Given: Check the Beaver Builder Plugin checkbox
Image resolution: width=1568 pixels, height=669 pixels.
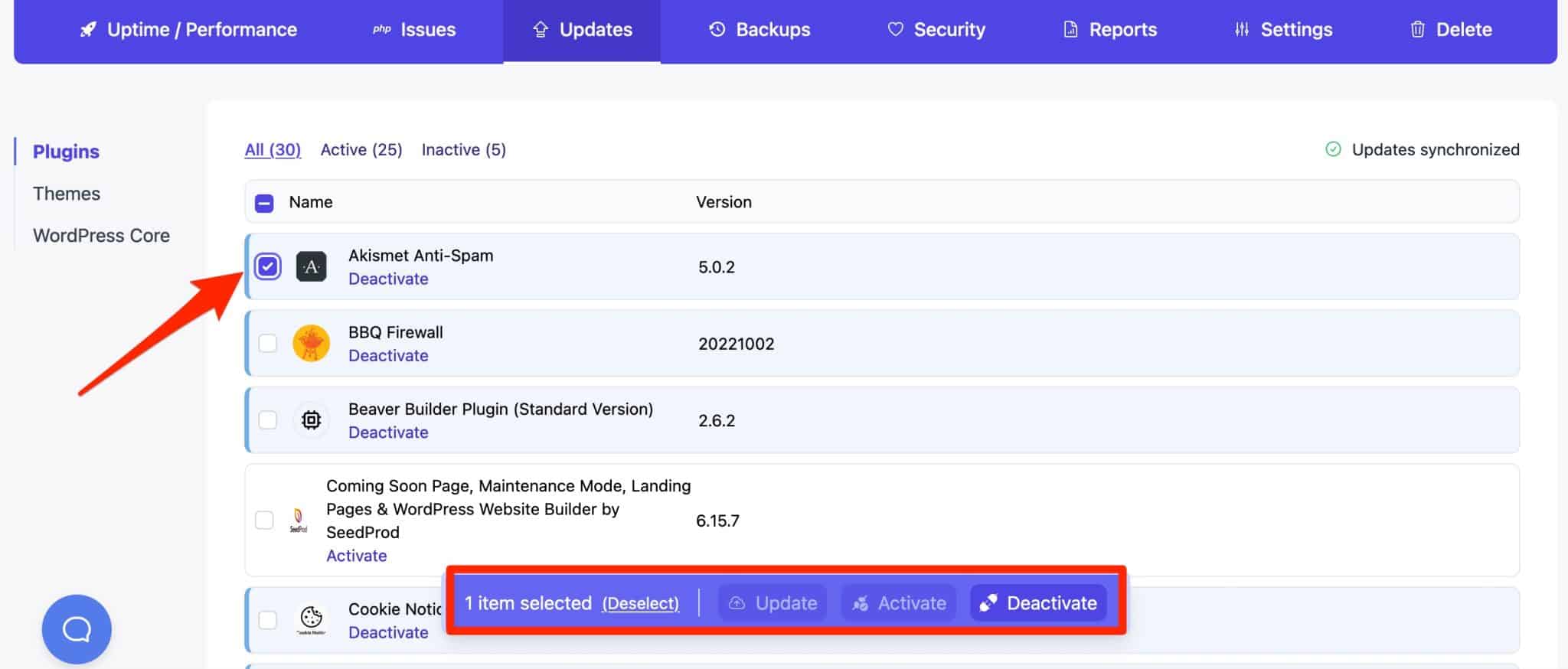Looking at the screenshot, I should point(267,419).
